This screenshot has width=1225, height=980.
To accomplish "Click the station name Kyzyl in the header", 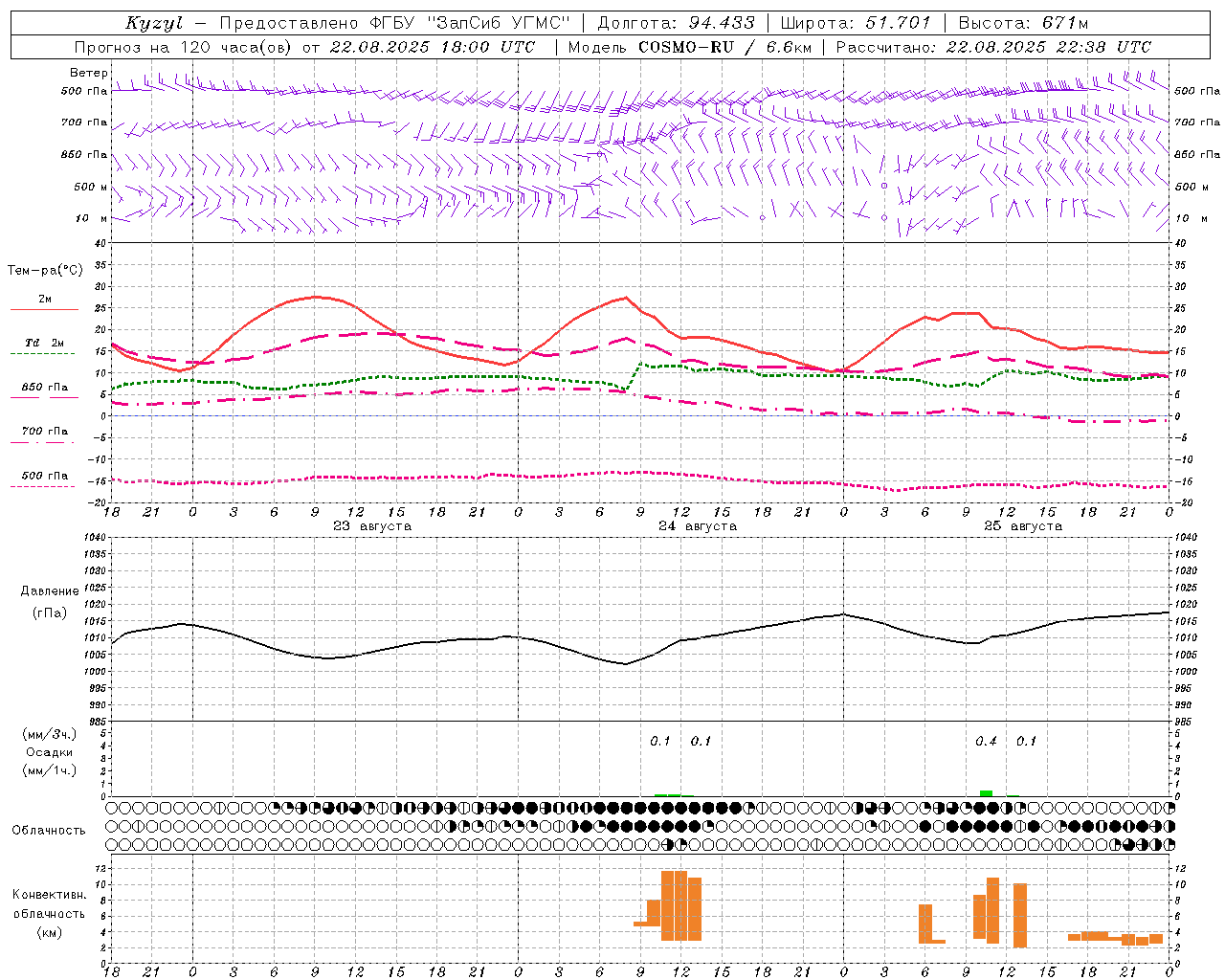I will (153, 23).
